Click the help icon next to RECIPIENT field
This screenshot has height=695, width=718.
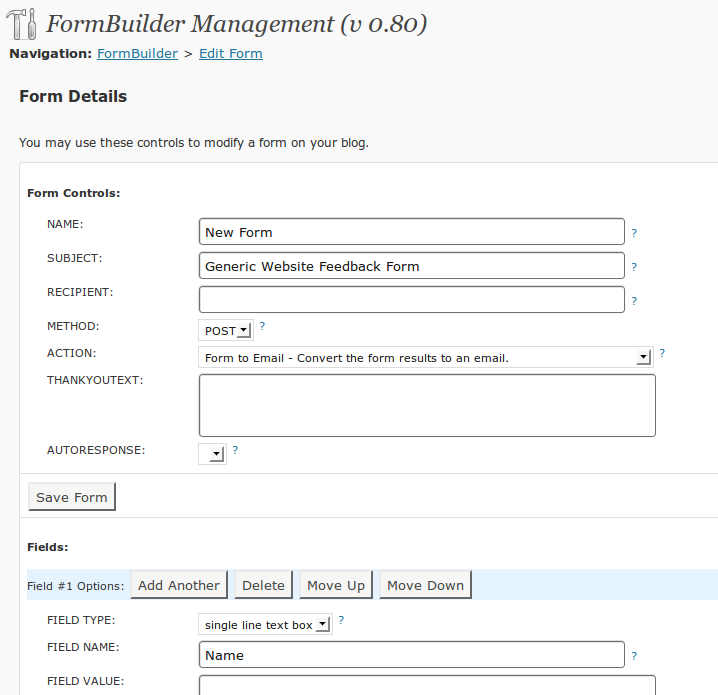click(634, 301)
